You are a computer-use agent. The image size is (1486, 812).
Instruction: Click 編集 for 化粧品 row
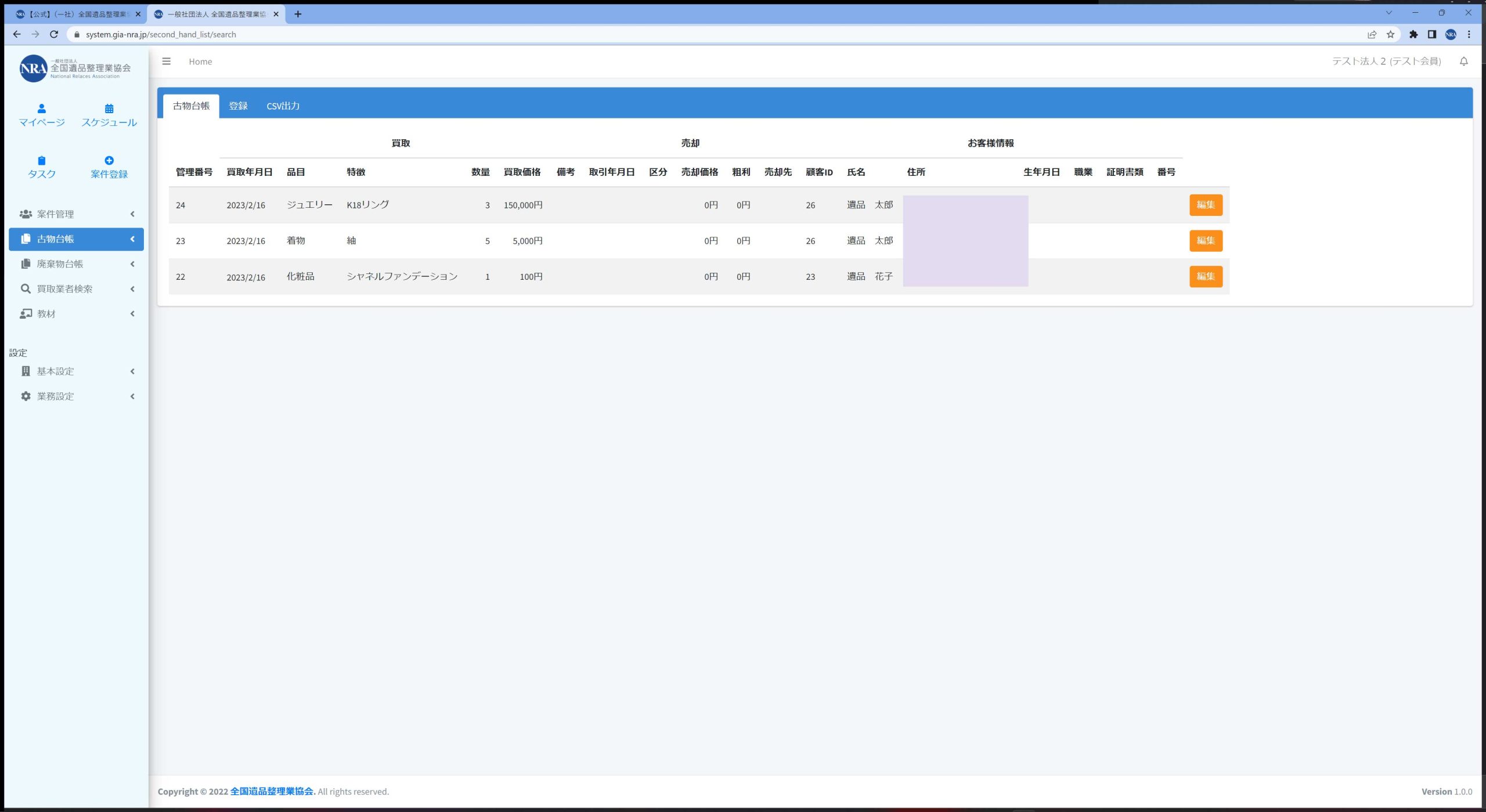tap(1205, 277)
